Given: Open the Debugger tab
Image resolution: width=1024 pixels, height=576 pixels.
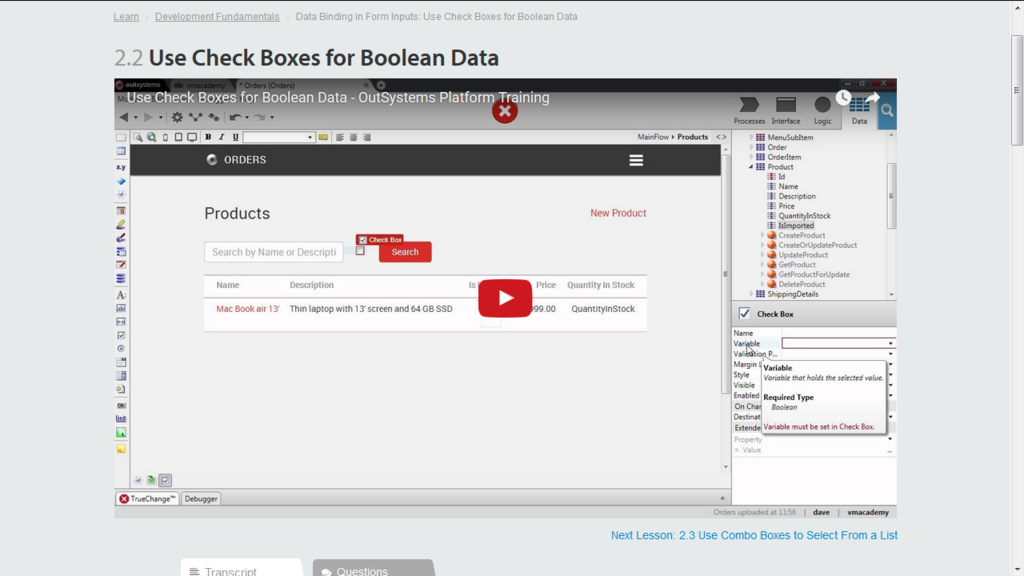Looking at the screenshot, I should pos(200,499).
